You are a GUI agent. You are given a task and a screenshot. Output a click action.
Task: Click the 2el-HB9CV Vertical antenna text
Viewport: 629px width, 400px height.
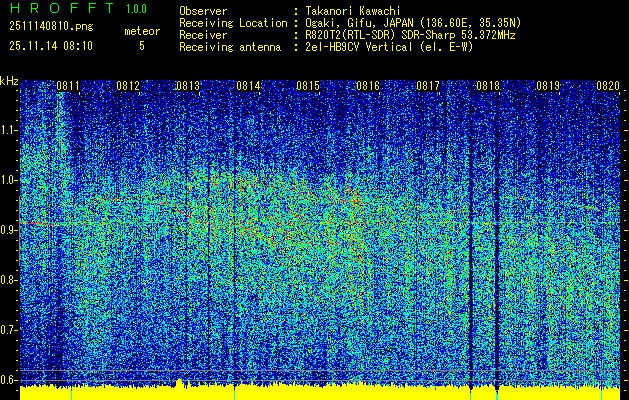389,47
